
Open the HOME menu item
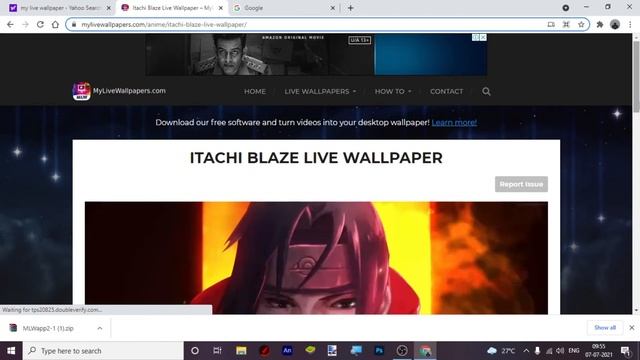(255, 91)
